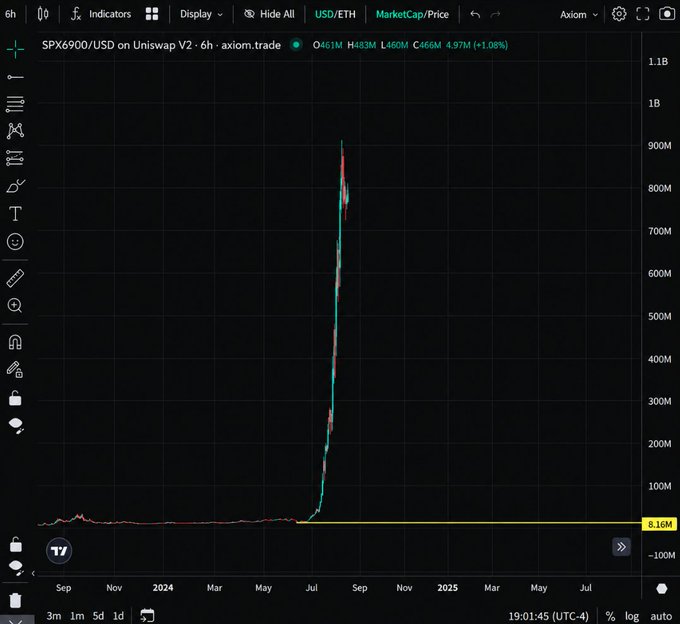Open the Axiom dropdown menu
The image size is (680, 624).
[579, 15]
